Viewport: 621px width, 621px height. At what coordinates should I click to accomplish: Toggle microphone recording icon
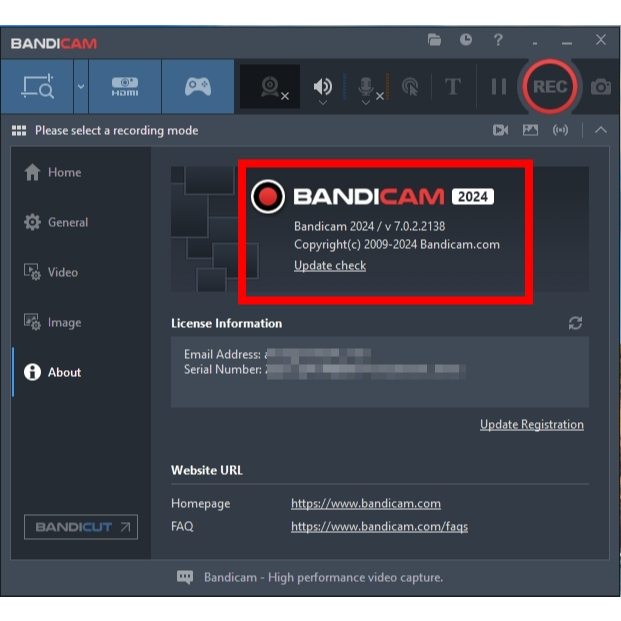click(366, 86)
